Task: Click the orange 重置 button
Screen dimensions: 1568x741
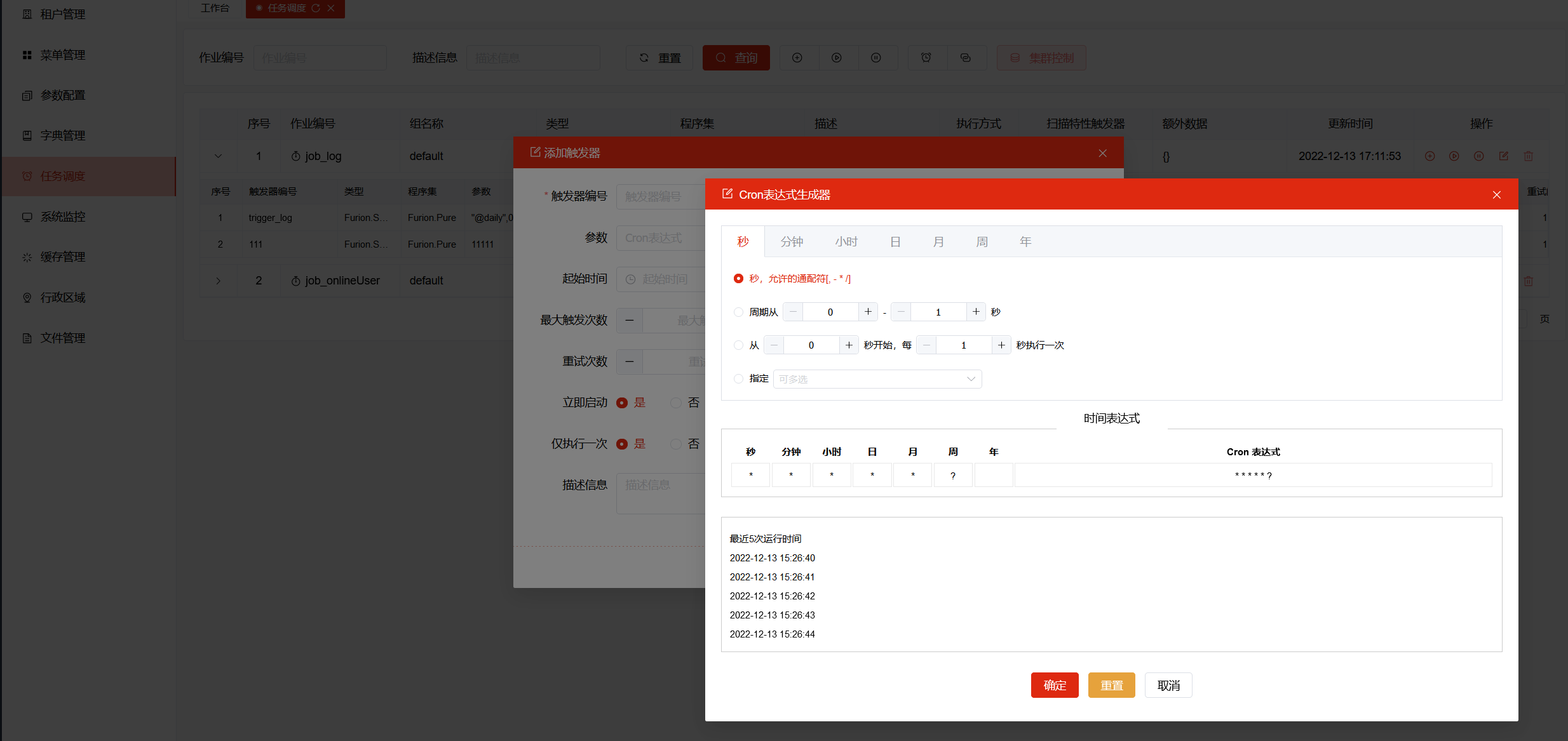Action: coord(1111,685)
